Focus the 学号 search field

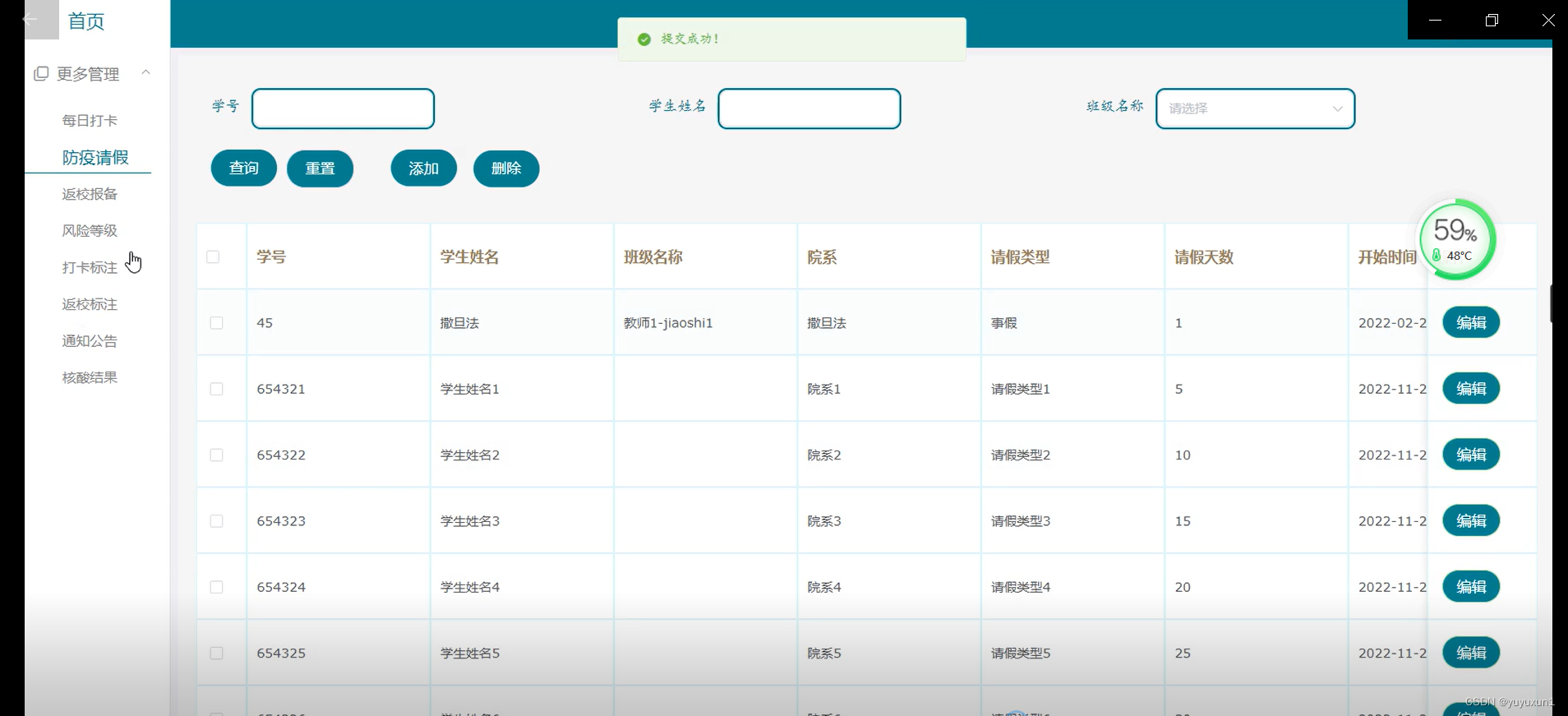tap(343, 109)
